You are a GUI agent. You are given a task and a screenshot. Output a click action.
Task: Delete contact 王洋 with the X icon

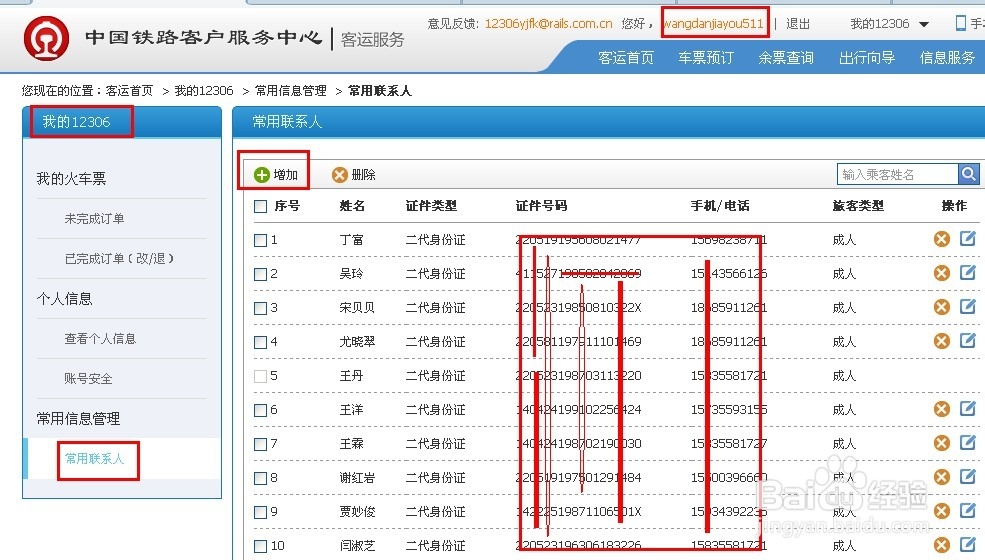coord(942,409)
